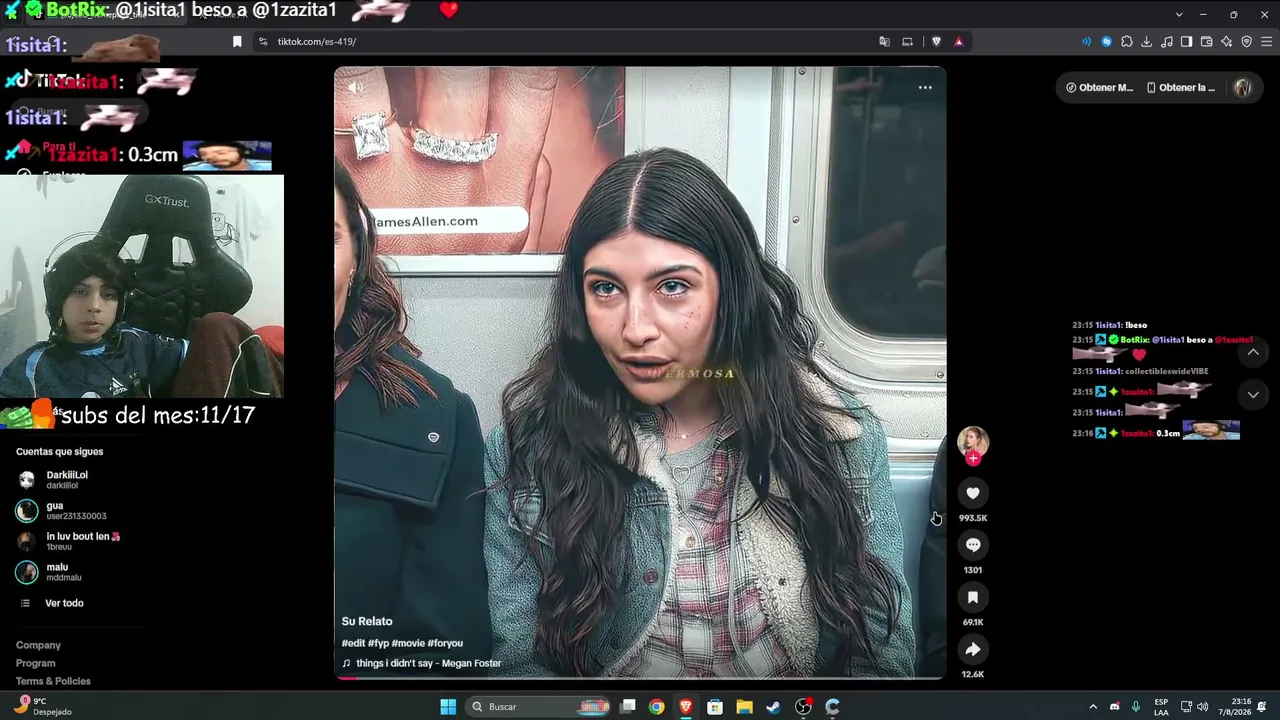Click the Obtener M... button
The image size is (1280, 720).
1099,87
